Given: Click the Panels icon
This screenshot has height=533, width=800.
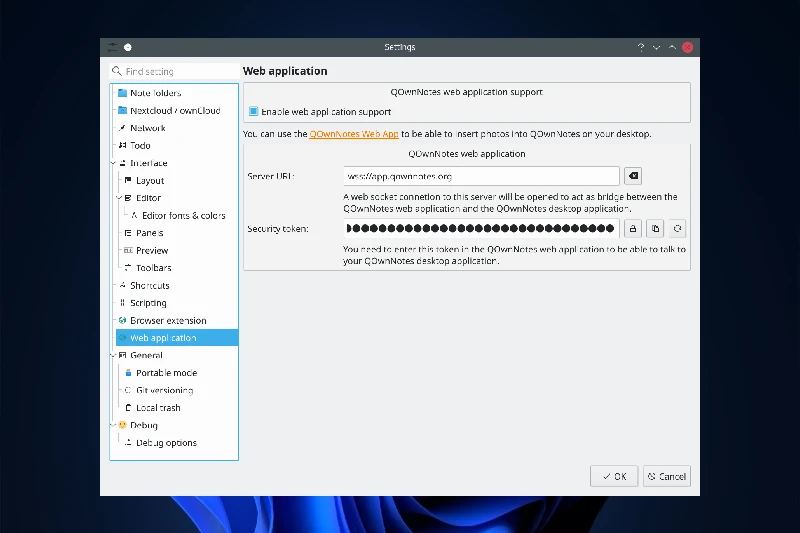Looking at the screenshot, I should [128, 233].
